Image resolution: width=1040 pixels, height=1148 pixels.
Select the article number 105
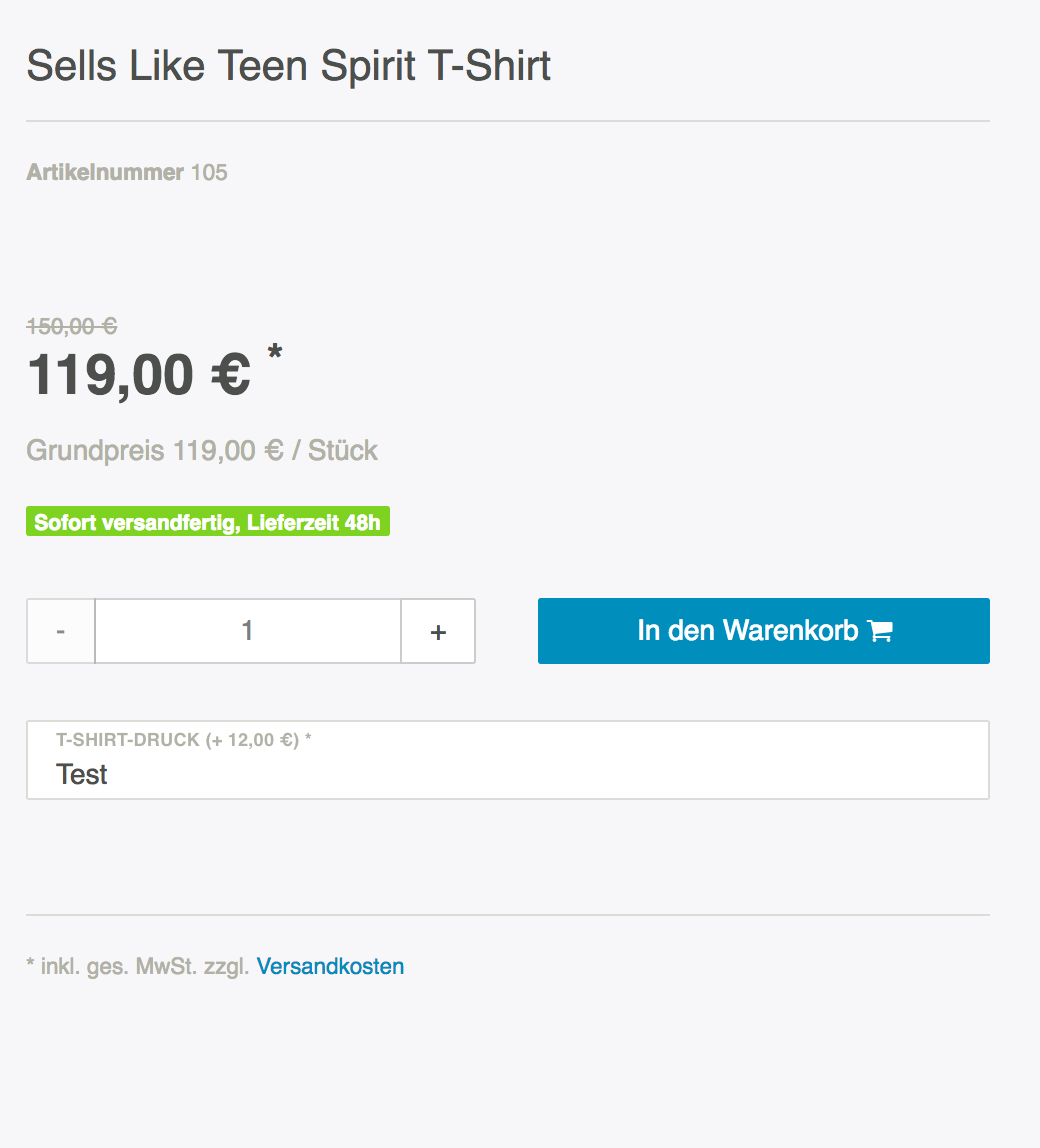[x=209, y=172]
